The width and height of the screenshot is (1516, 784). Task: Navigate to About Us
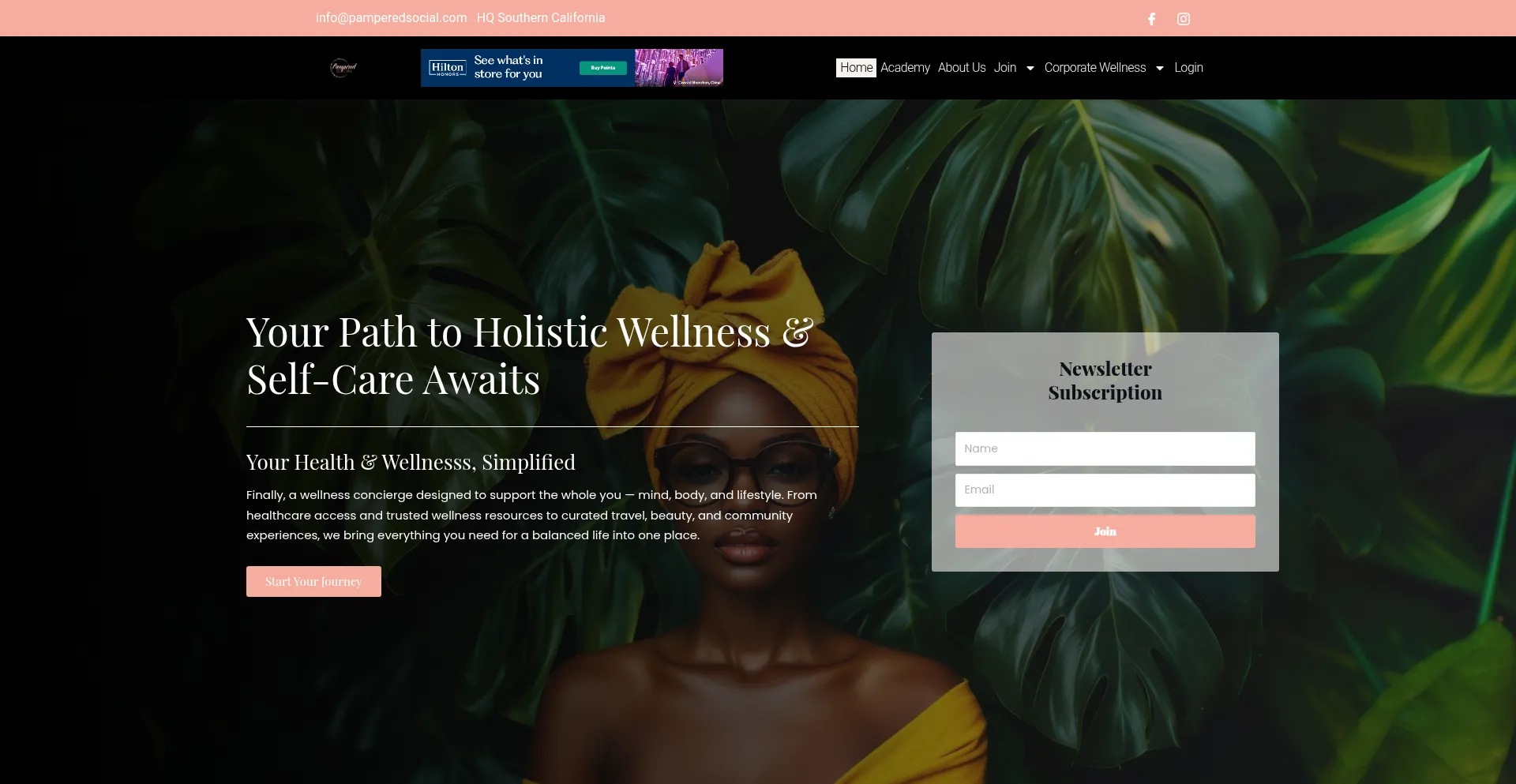pos(962,68)
